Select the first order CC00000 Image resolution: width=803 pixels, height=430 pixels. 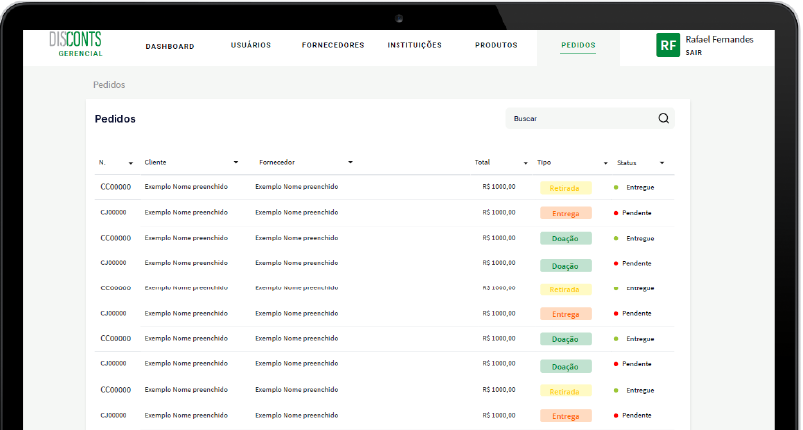(x=115, y=187)
